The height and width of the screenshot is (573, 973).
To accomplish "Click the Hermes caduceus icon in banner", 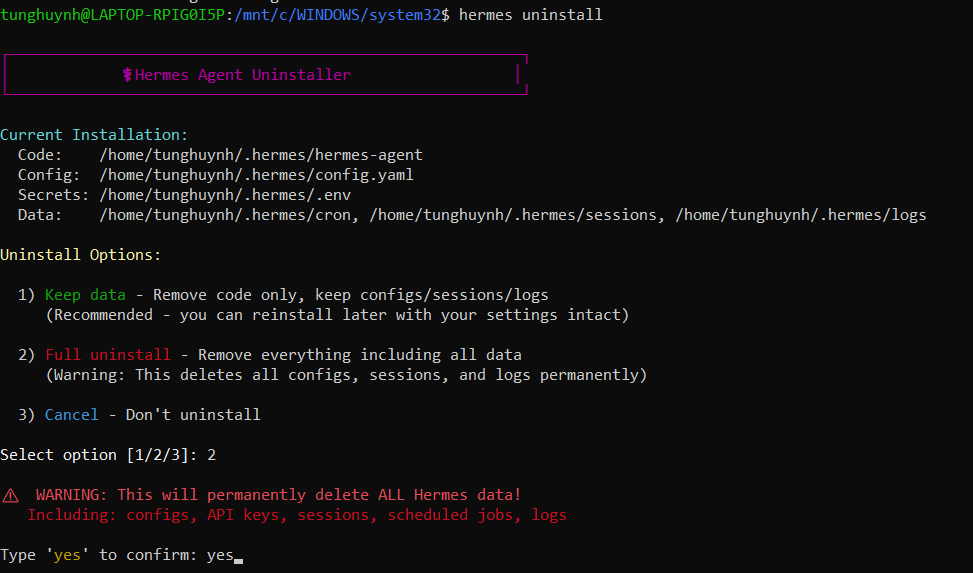I will pyautogui.click(x=127, y=75).
